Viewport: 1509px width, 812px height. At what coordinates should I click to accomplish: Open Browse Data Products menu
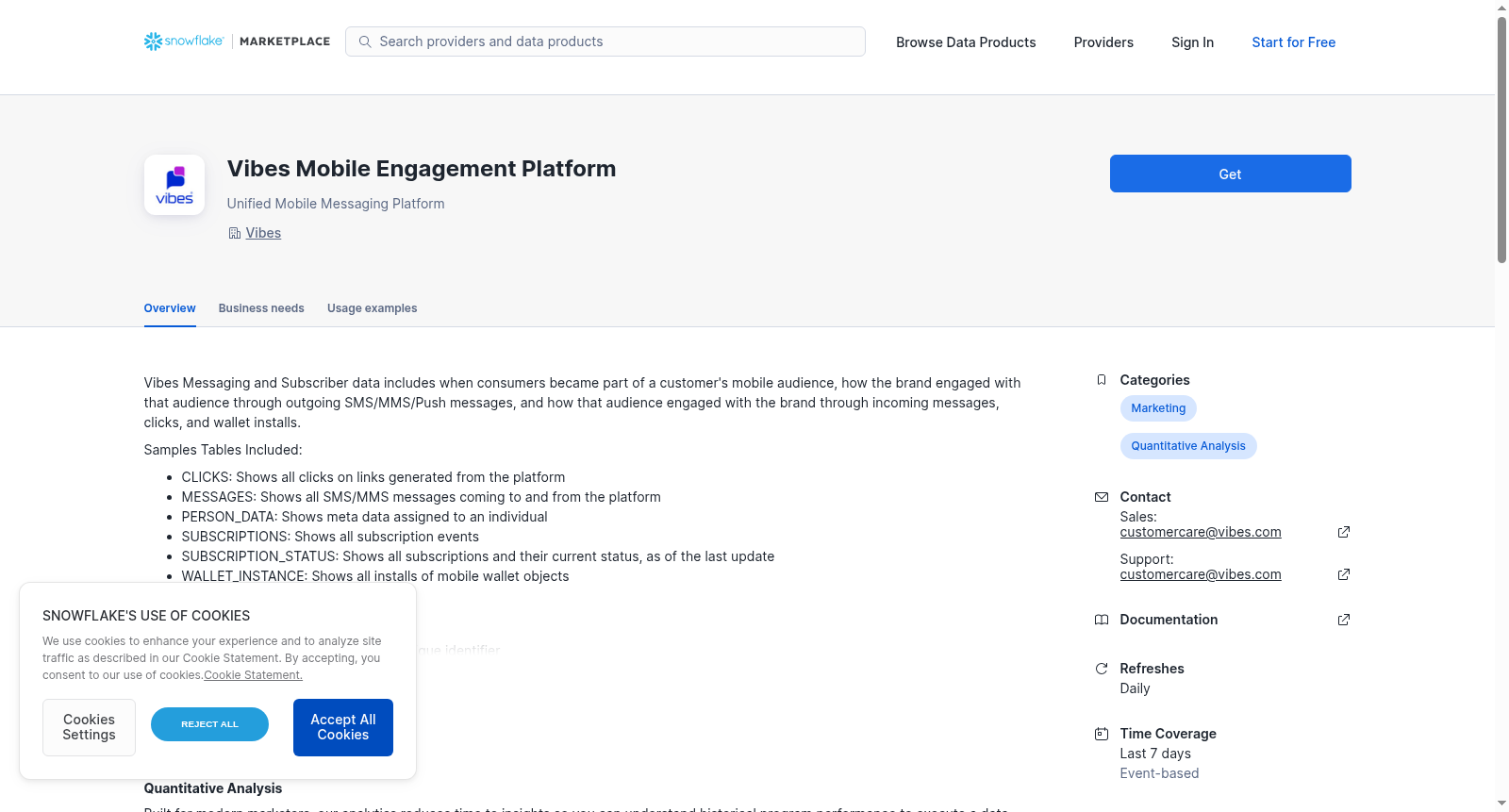pyautogui.click(x=966, y=42)
